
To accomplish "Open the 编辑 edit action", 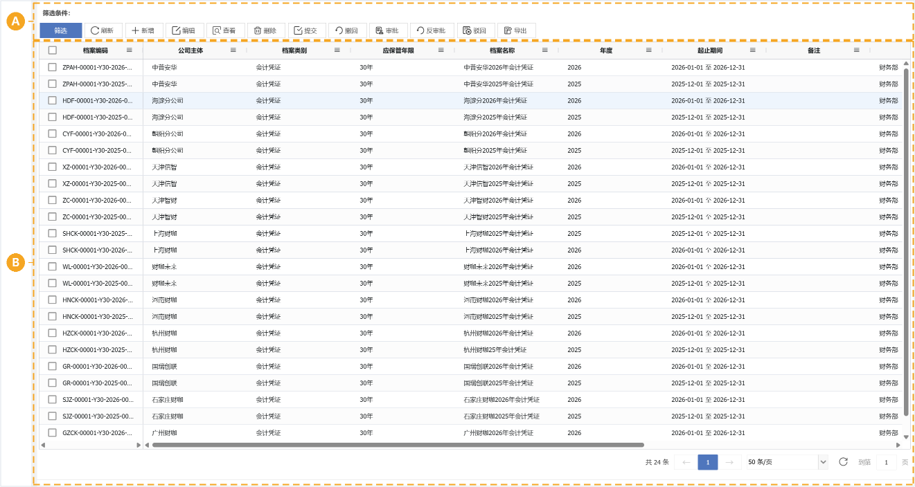I will (184, 30).
